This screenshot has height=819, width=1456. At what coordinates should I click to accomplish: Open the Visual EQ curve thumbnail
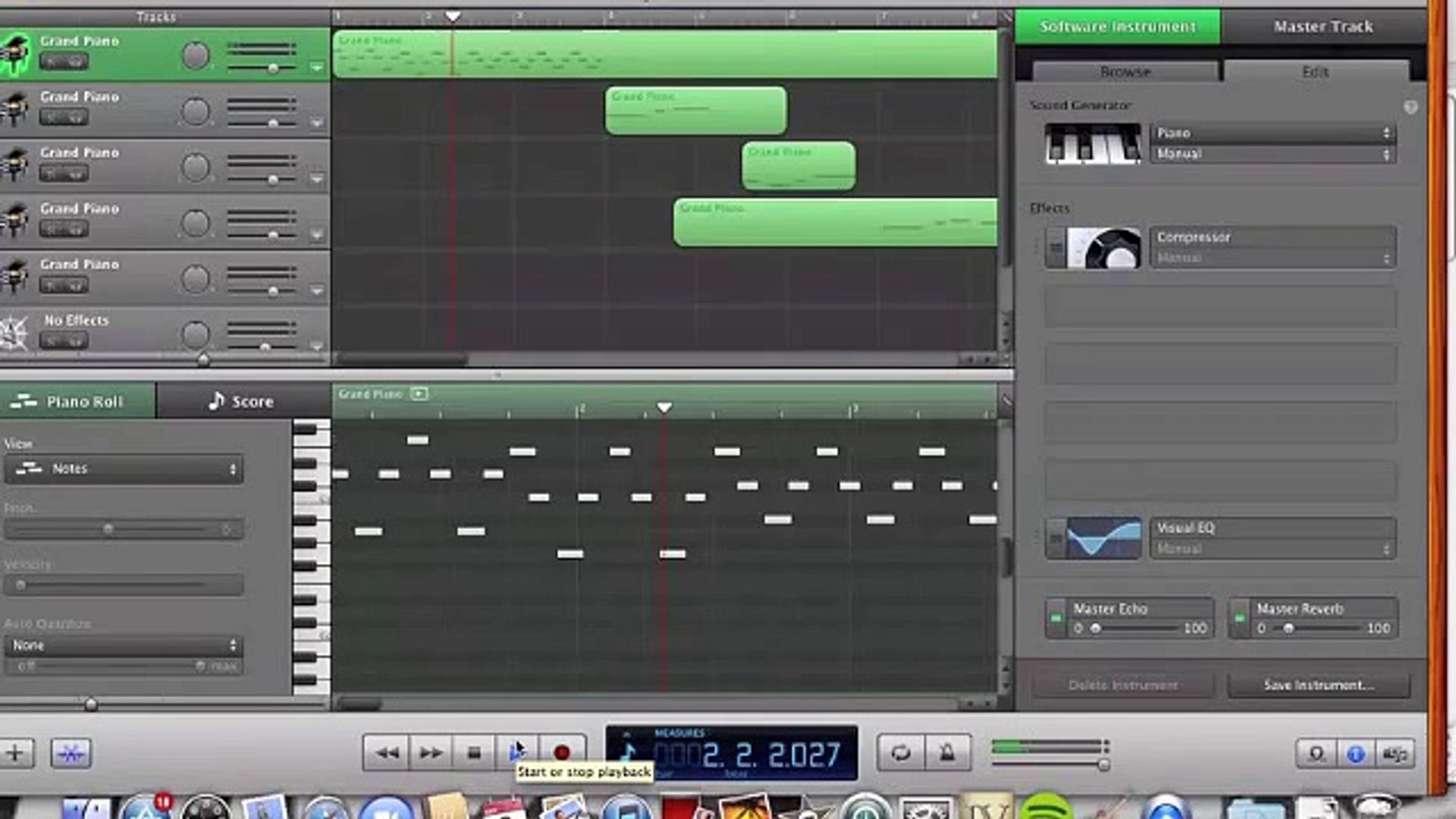click(x=1103, y=538)
